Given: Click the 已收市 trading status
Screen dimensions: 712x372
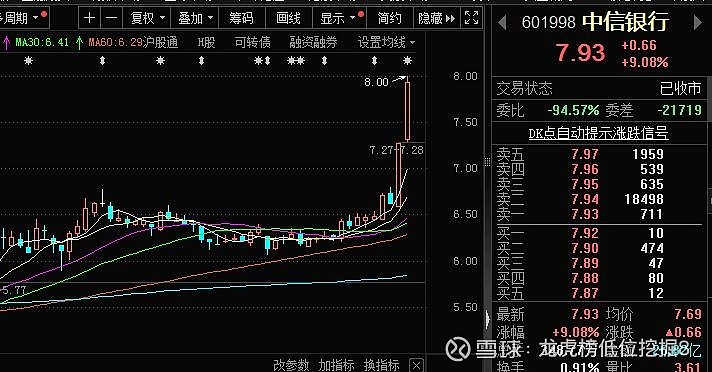Looking at the screenshot, I should pos(680,88).
